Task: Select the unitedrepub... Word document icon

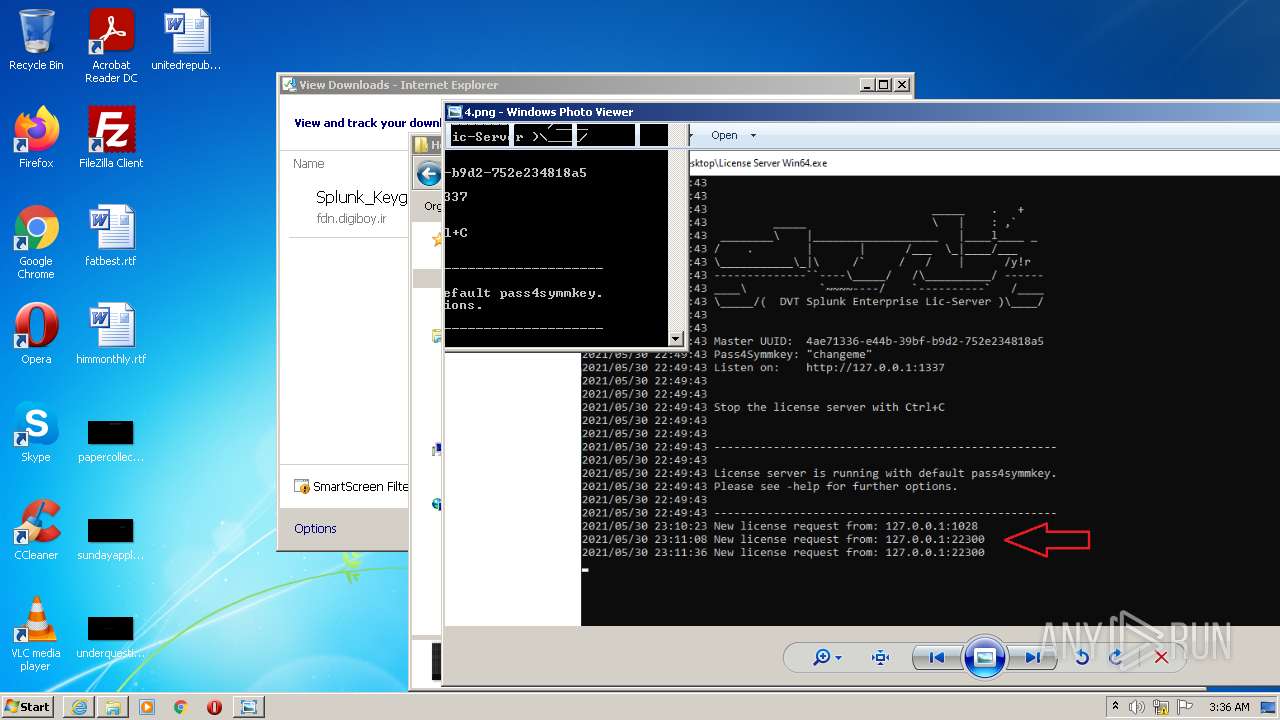Action: coord(186,40)
